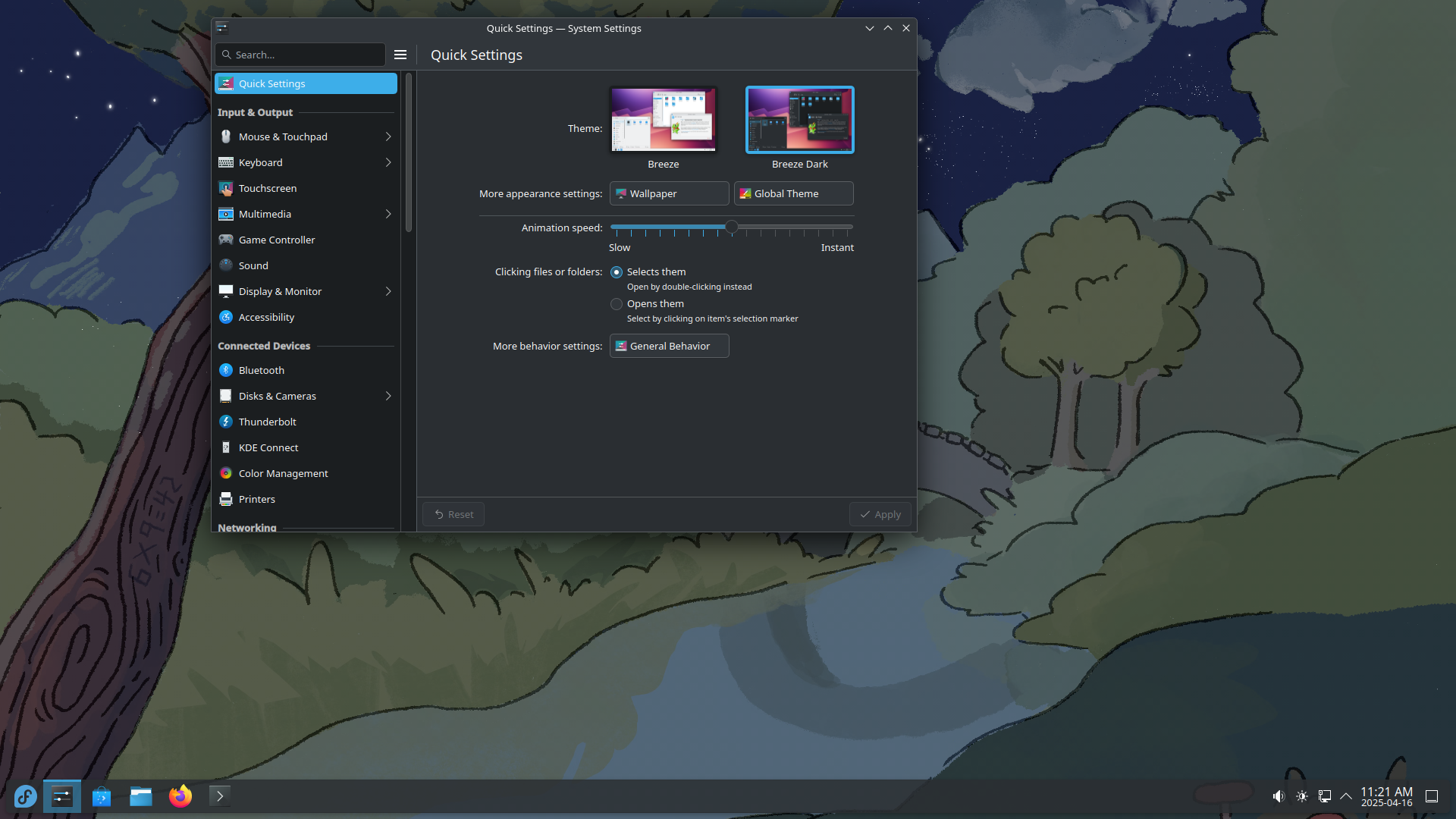Open KDE Connect settings entry
The image size is (1456, 819).
point(306,447)
